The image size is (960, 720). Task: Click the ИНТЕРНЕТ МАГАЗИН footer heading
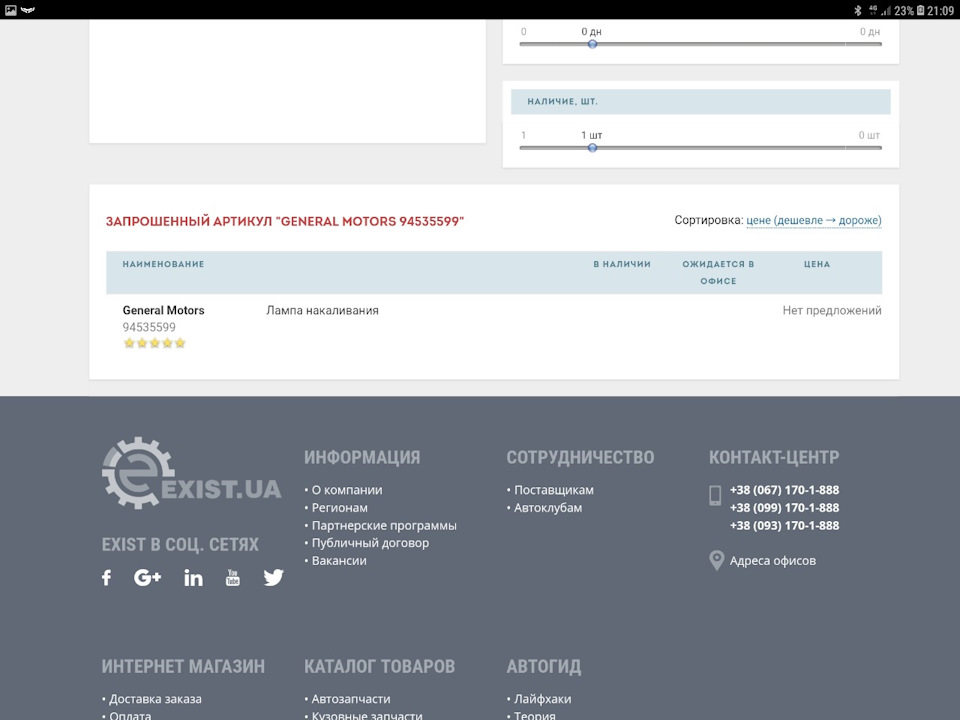(183, 666)
